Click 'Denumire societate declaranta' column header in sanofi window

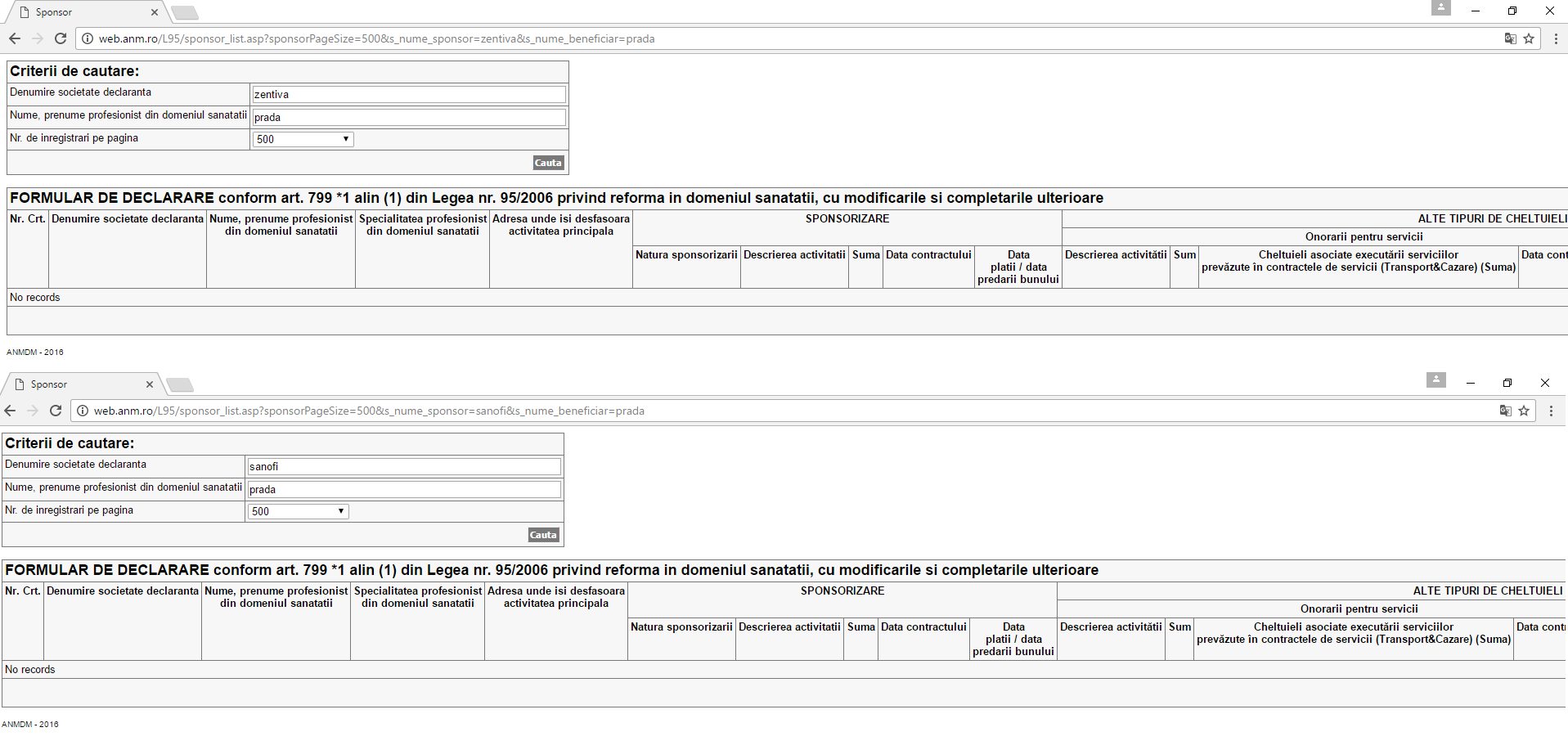(123, 591)
